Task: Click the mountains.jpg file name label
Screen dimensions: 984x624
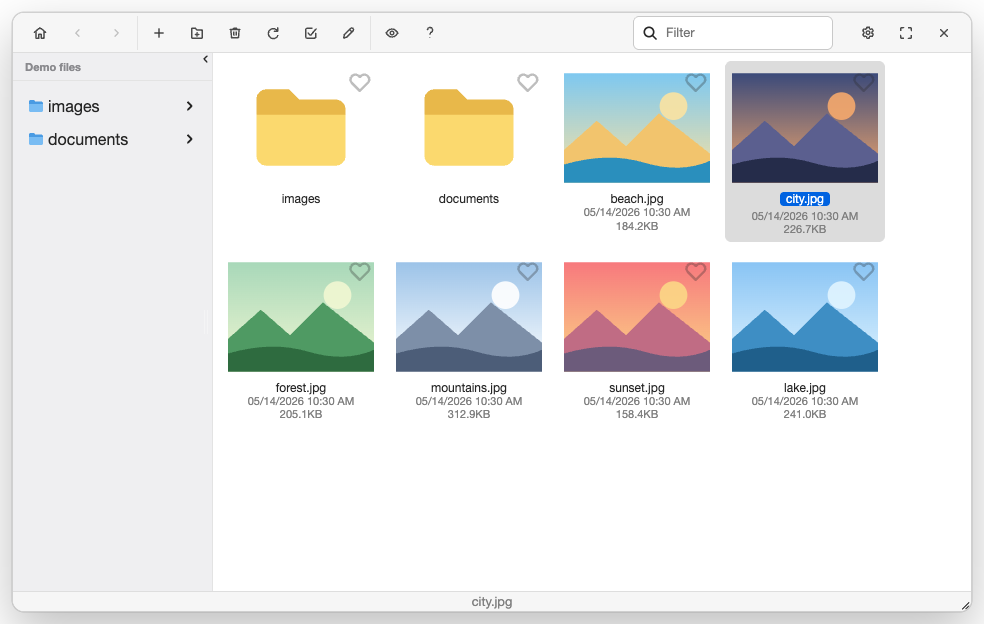Action: point(469,388)
